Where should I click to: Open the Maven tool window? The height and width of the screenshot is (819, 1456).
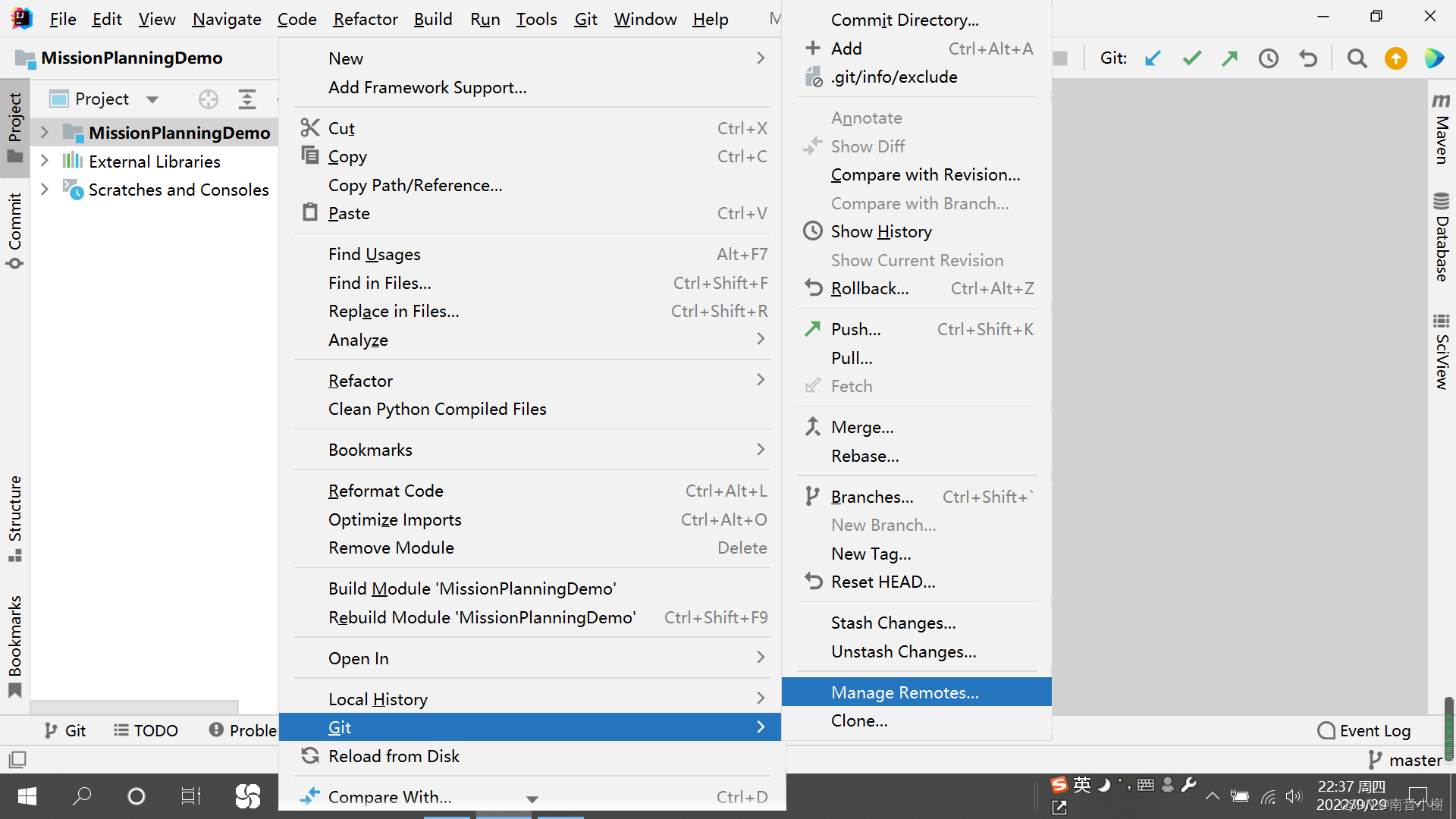tap(1441, 129)
